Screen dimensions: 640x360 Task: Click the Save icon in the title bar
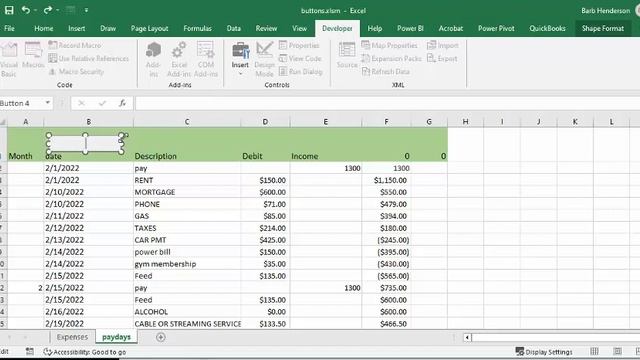[x=9, y=10]
